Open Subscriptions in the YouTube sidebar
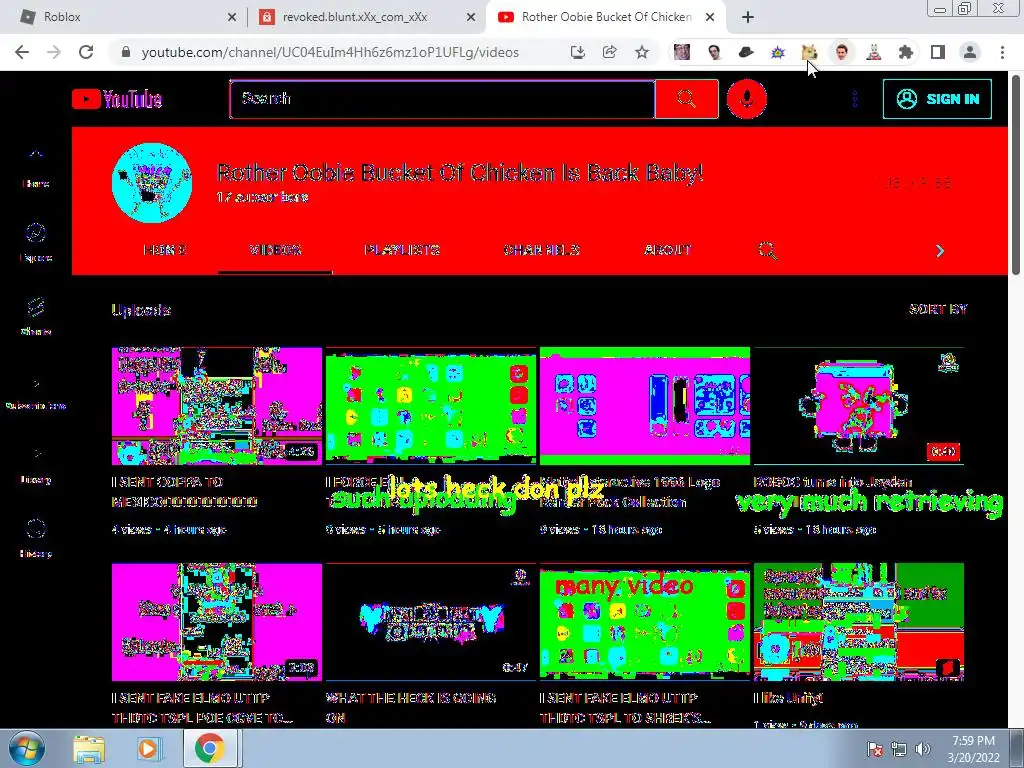The height and width of the screenshot is (768, 1024). [x=36, y=392]
